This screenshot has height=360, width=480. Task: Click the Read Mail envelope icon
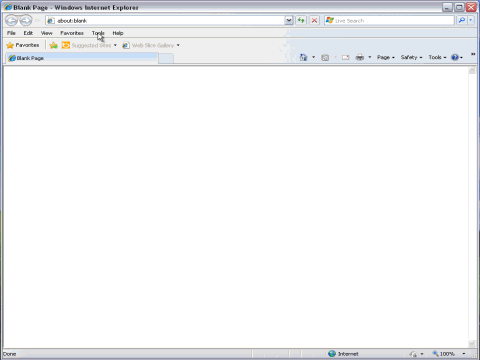[x=346, y=58]
